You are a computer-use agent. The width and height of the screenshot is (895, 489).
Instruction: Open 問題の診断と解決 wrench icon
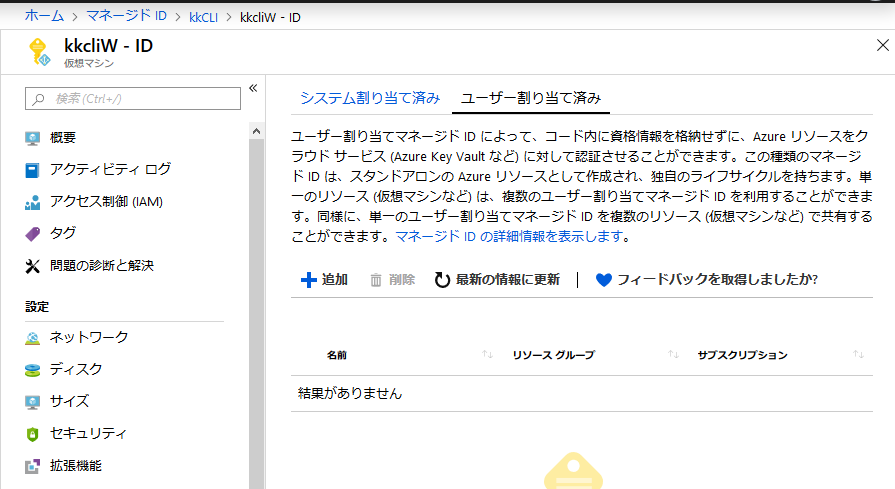click(x=33, y=266)
